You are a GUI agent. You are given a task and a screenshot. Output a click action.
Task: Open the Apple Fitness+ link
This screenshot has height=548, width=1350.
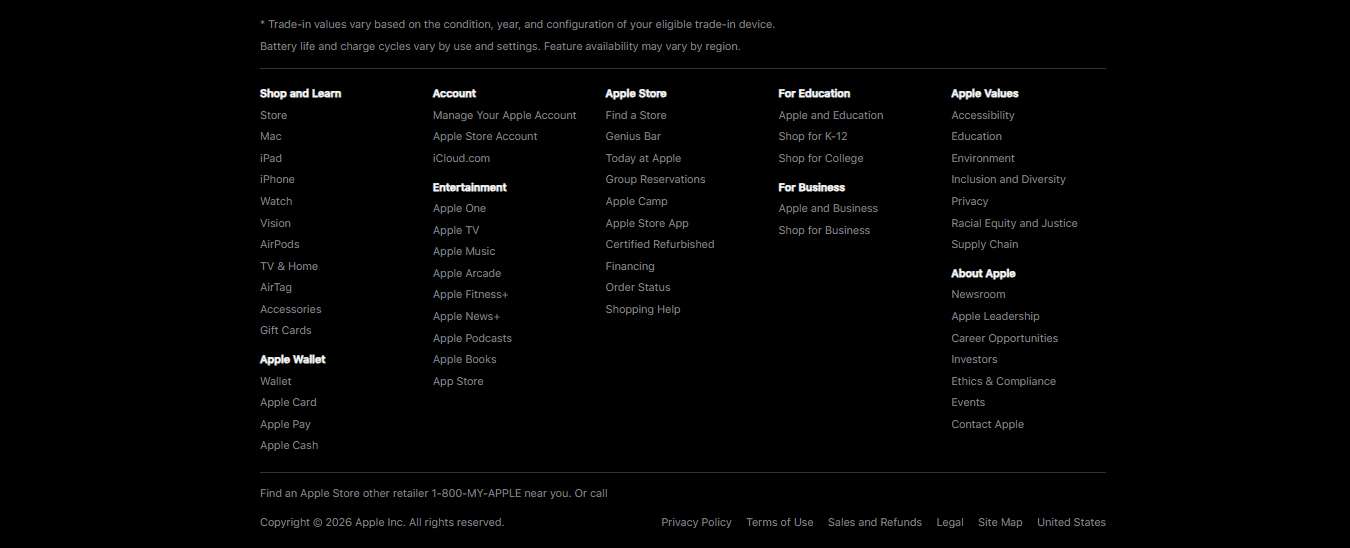pyautogui.click(x=470, y=294)
